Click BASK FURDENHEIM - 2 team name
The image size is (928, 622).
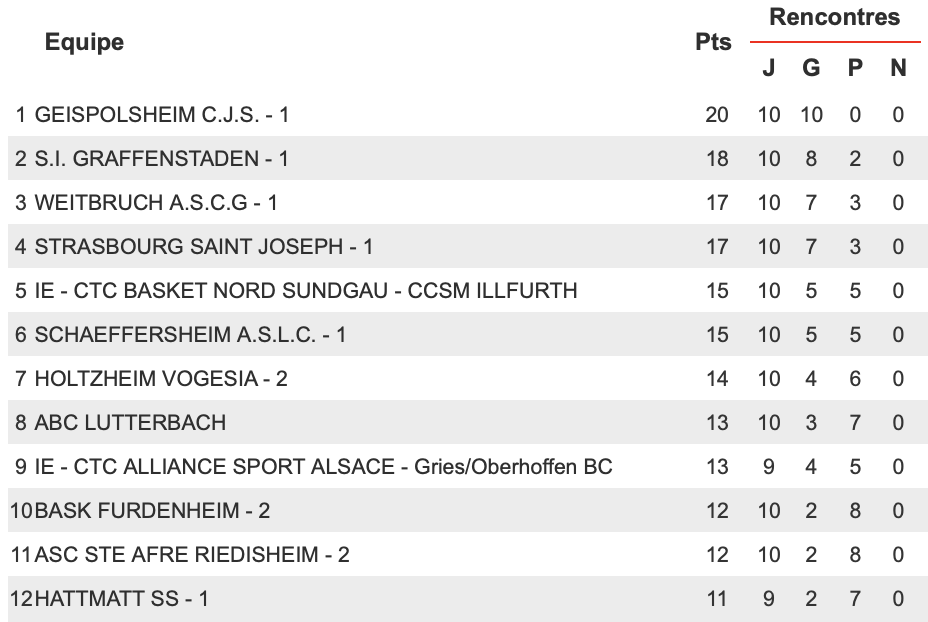[152, 510]
